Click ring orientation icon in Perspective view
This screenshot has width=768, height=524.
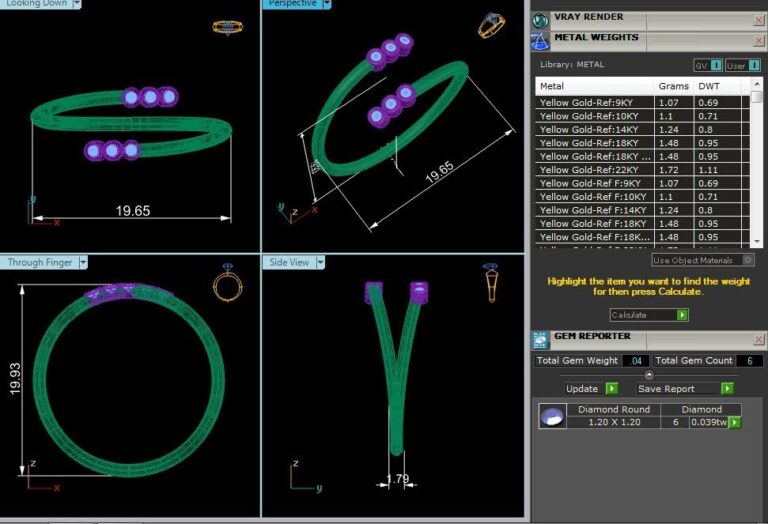click(x=491, y=25)
